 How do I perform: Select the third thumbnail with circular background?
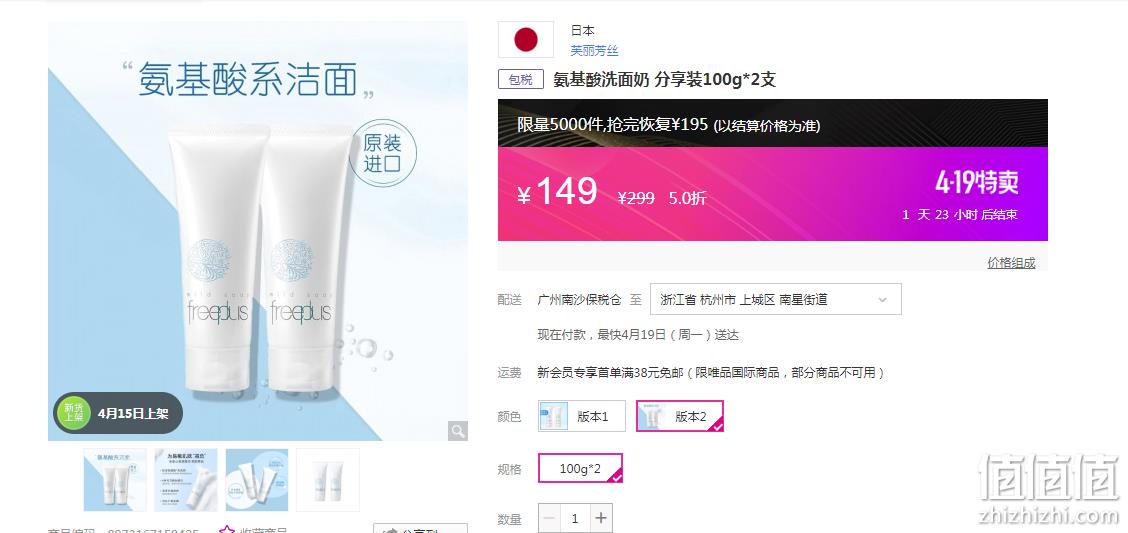point(257,480)
